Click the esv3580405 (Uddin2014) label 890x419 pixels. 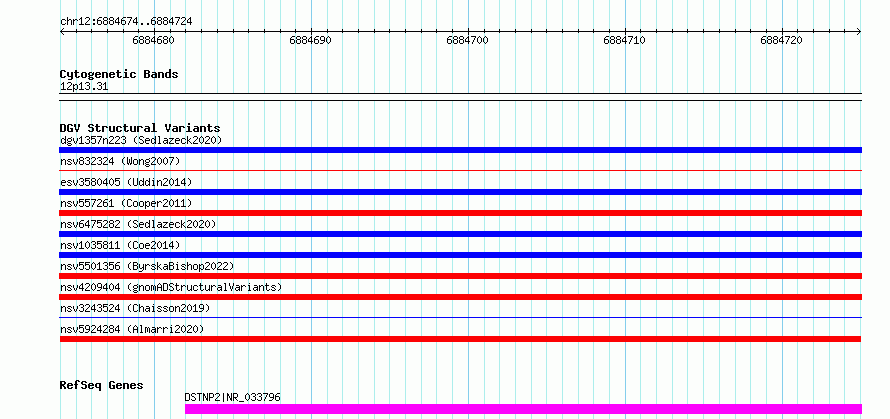[126, 182]
